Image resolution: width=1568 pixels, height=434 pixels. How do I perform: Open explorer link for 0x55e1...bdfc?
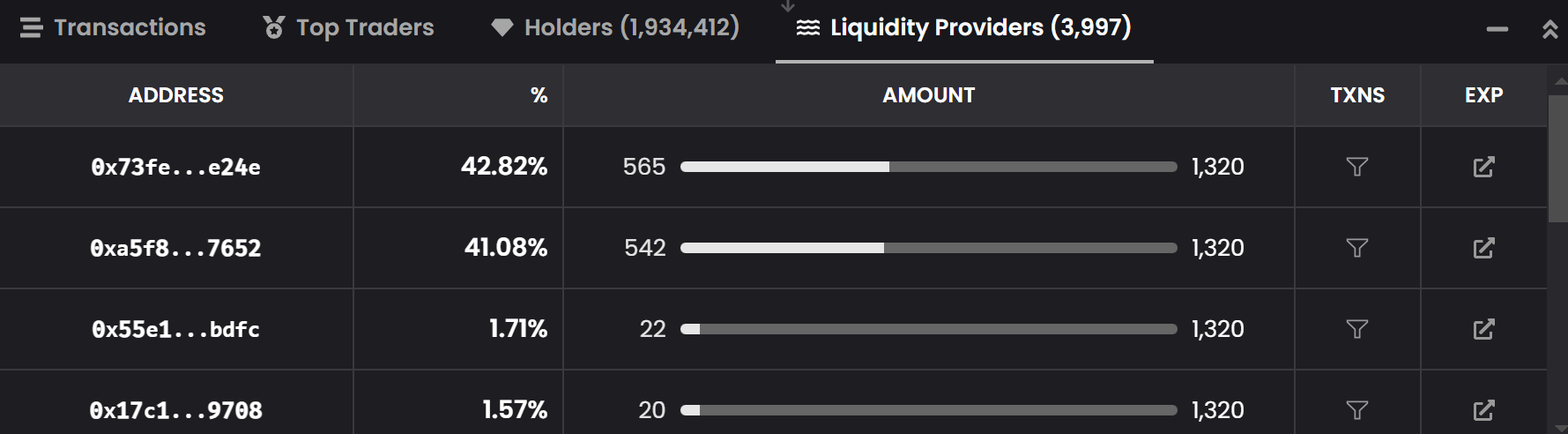point(1483,329)
